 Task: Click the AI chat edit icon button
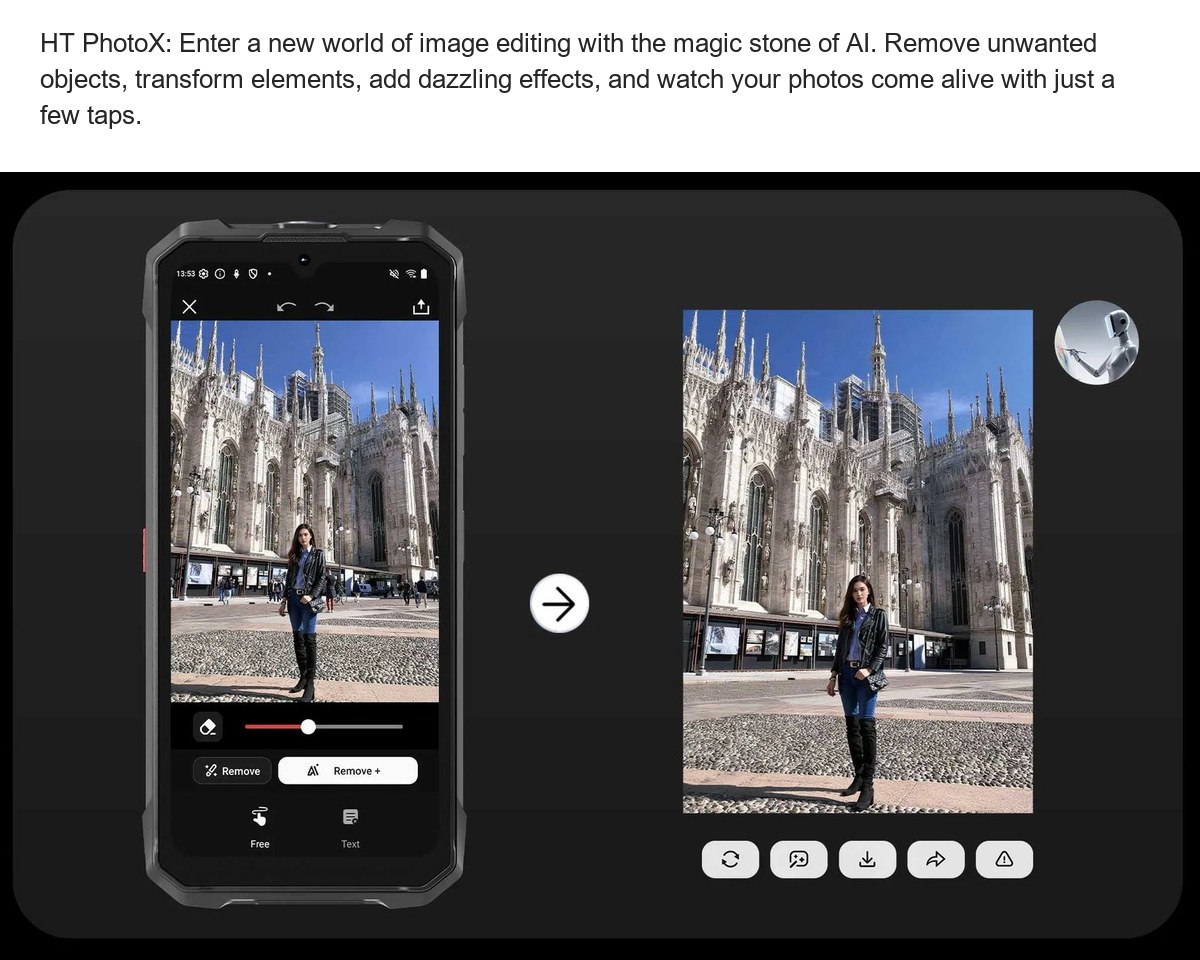pos(799,859)
